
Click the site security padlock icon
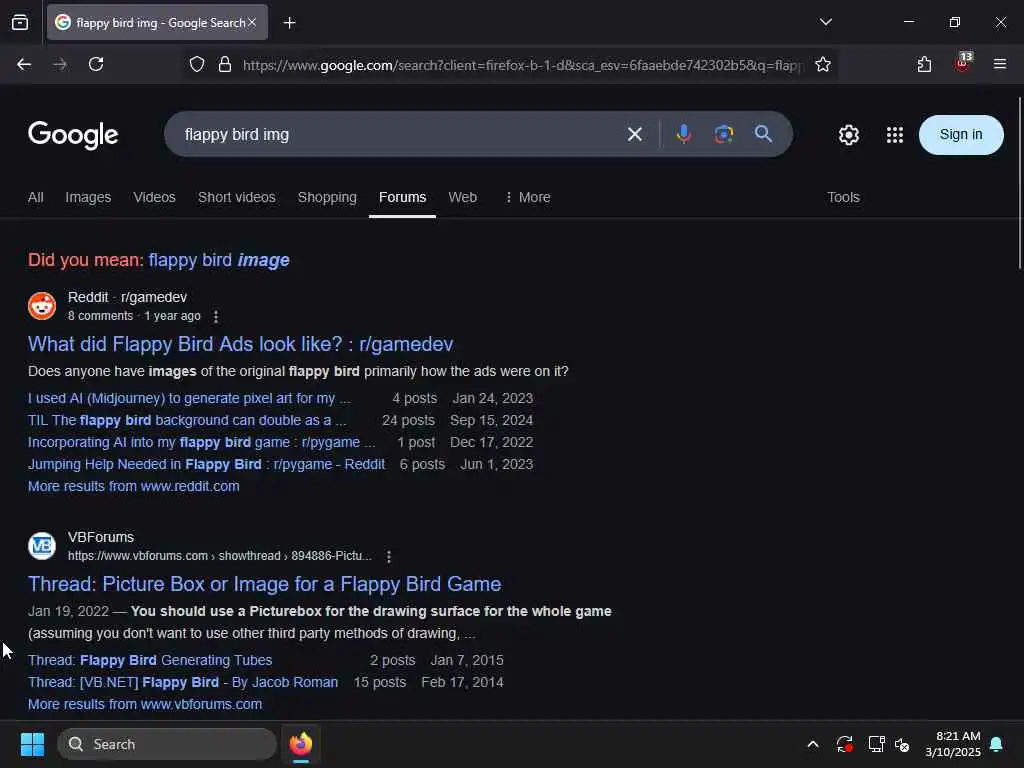pyautogui.click(x=225, y=65)
